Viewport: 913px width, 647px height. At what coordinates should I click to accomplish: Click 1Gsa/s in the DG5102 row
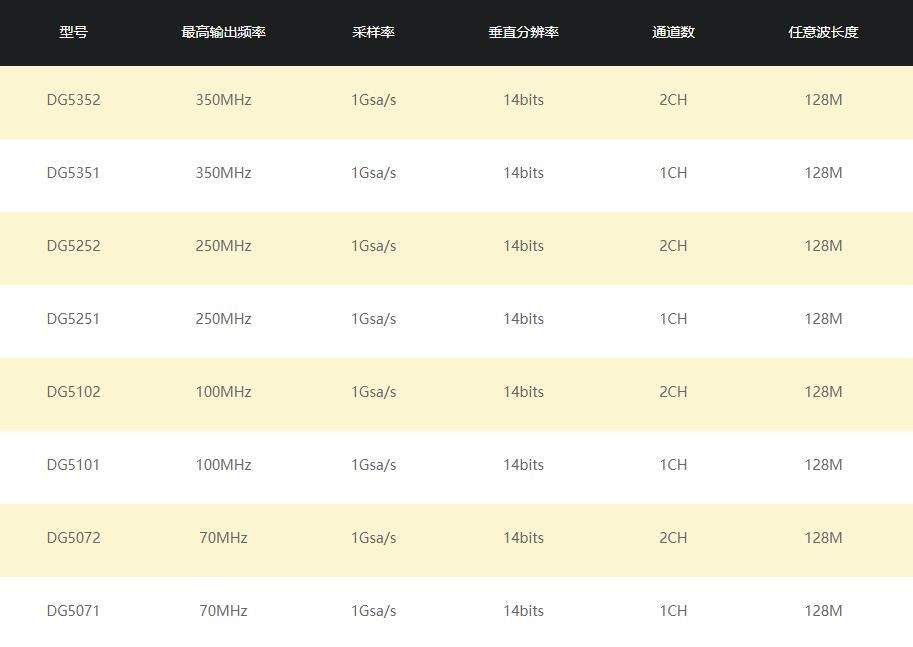(373, 391)
